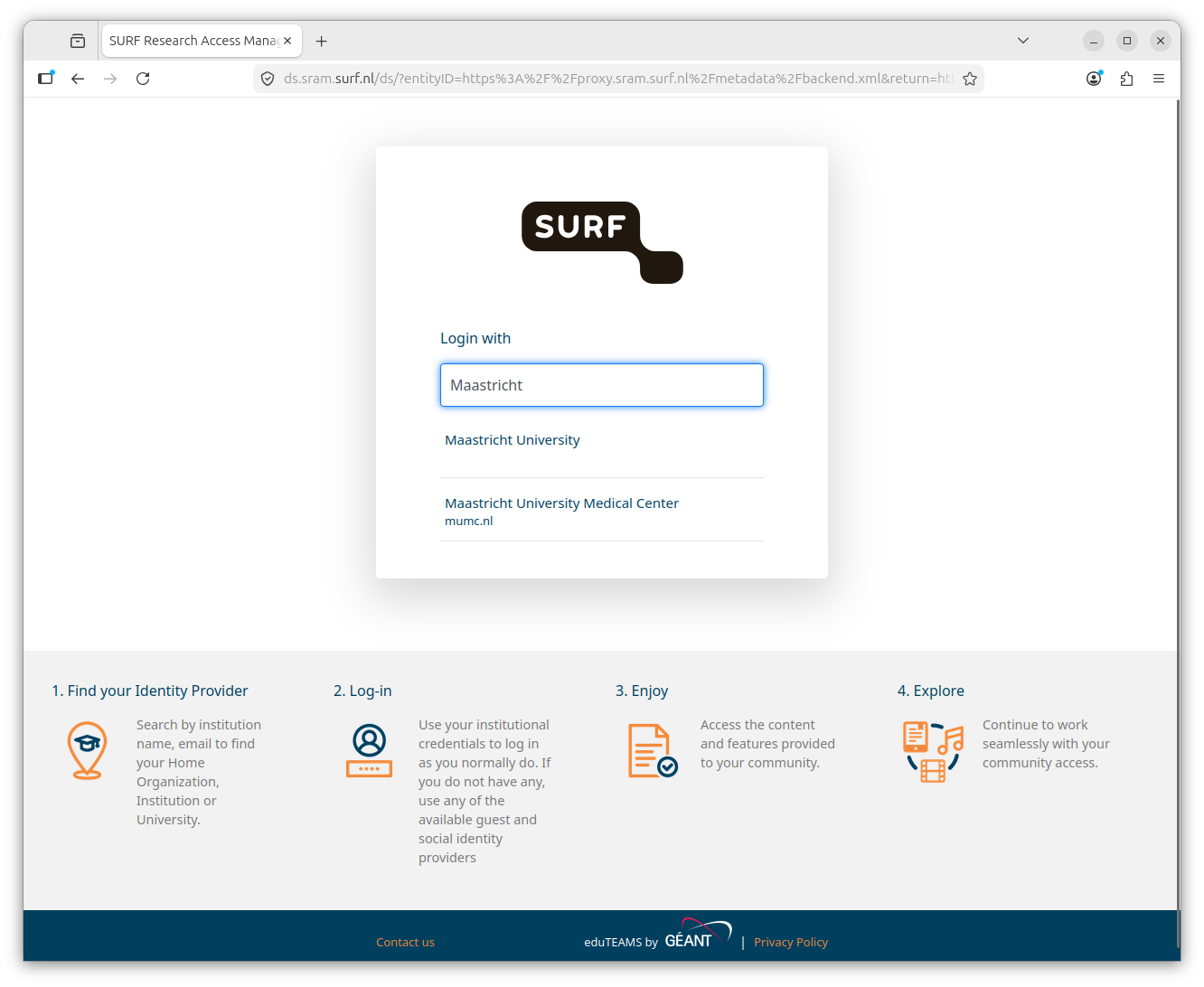Click the GÉANT logo in footer

tap(698, 935)
